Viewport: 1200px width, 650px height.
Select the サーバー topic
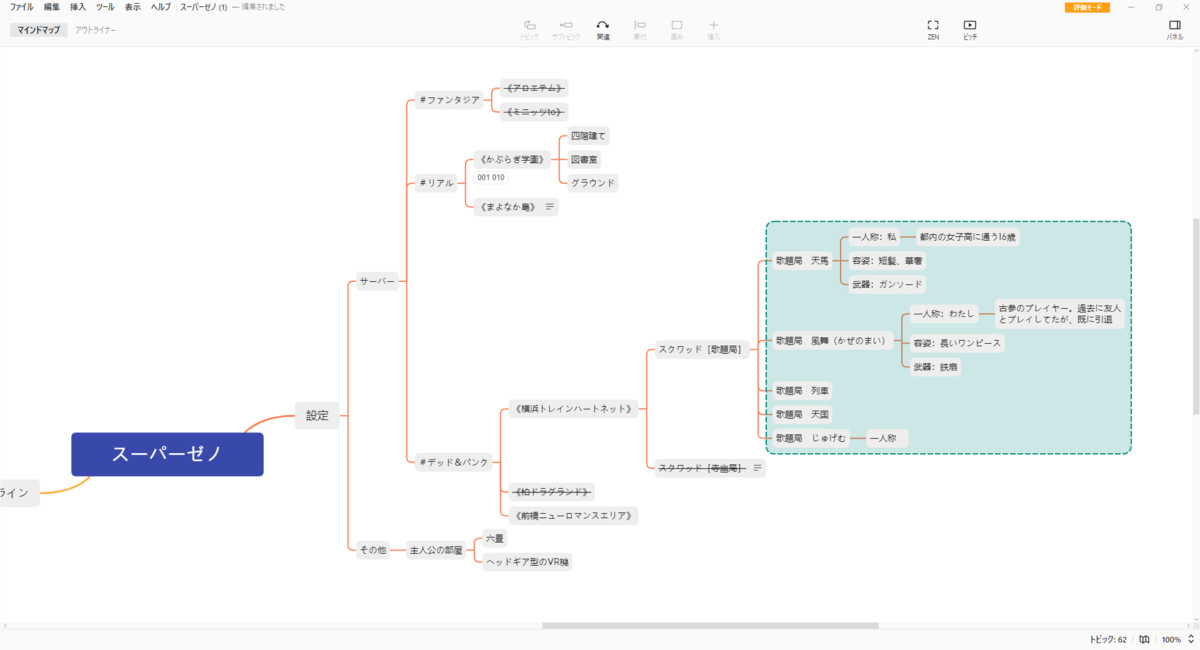[378, 282]
